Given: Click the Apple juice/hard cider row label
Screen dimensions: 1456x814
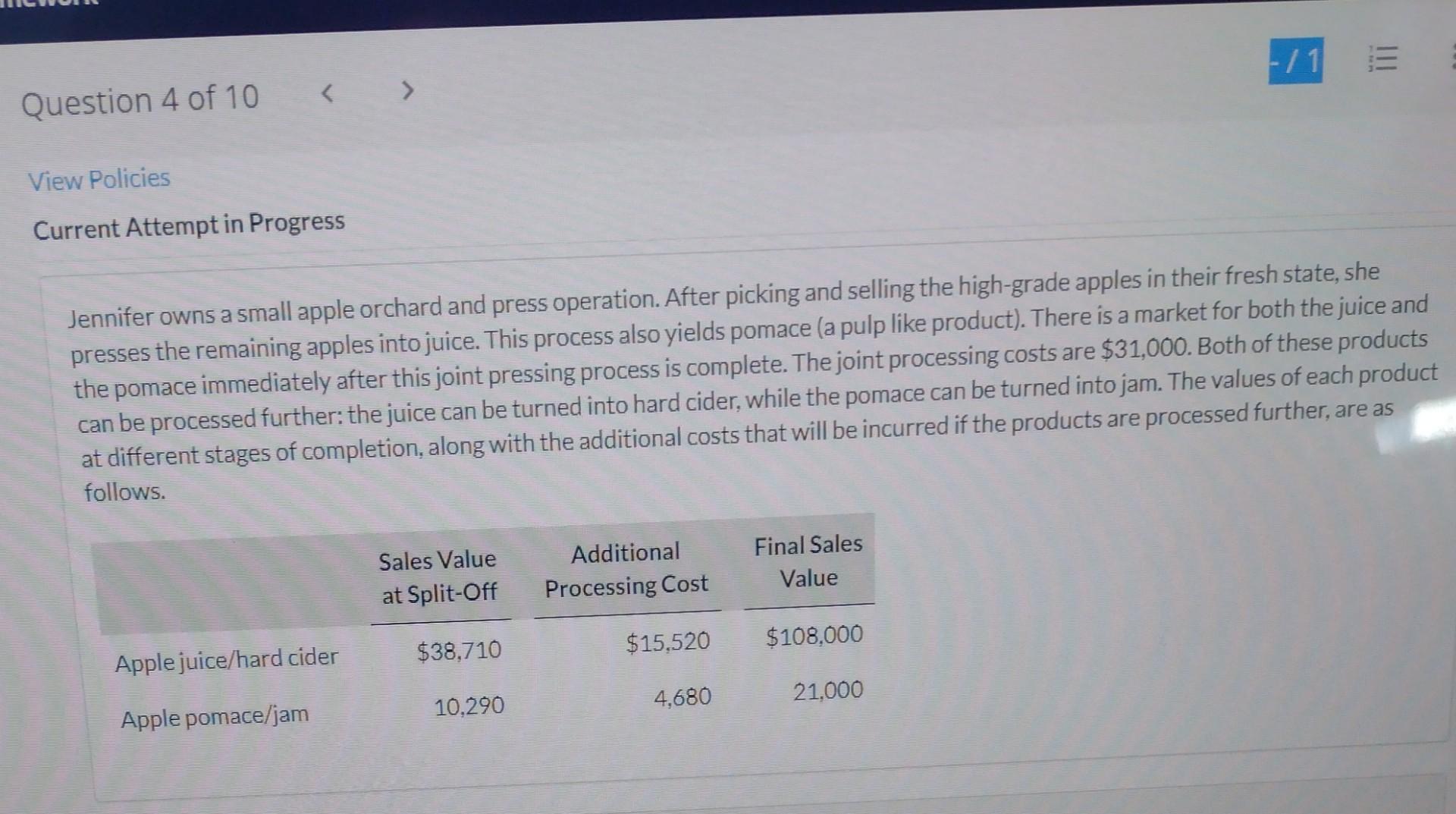Looking at the screenshot, I should (226, 659).
